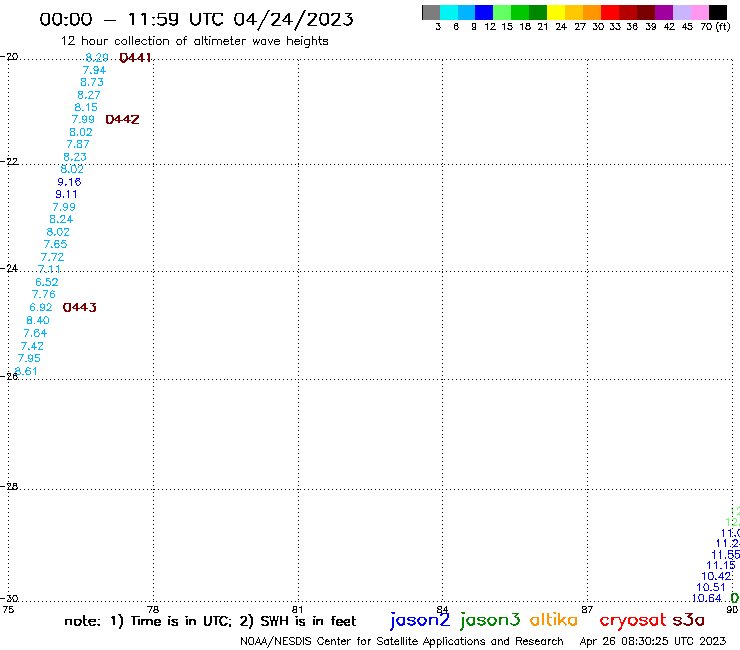The image size is (740, 650).
Task: Click the black swatch in the color scale
Action: (718, 12)
